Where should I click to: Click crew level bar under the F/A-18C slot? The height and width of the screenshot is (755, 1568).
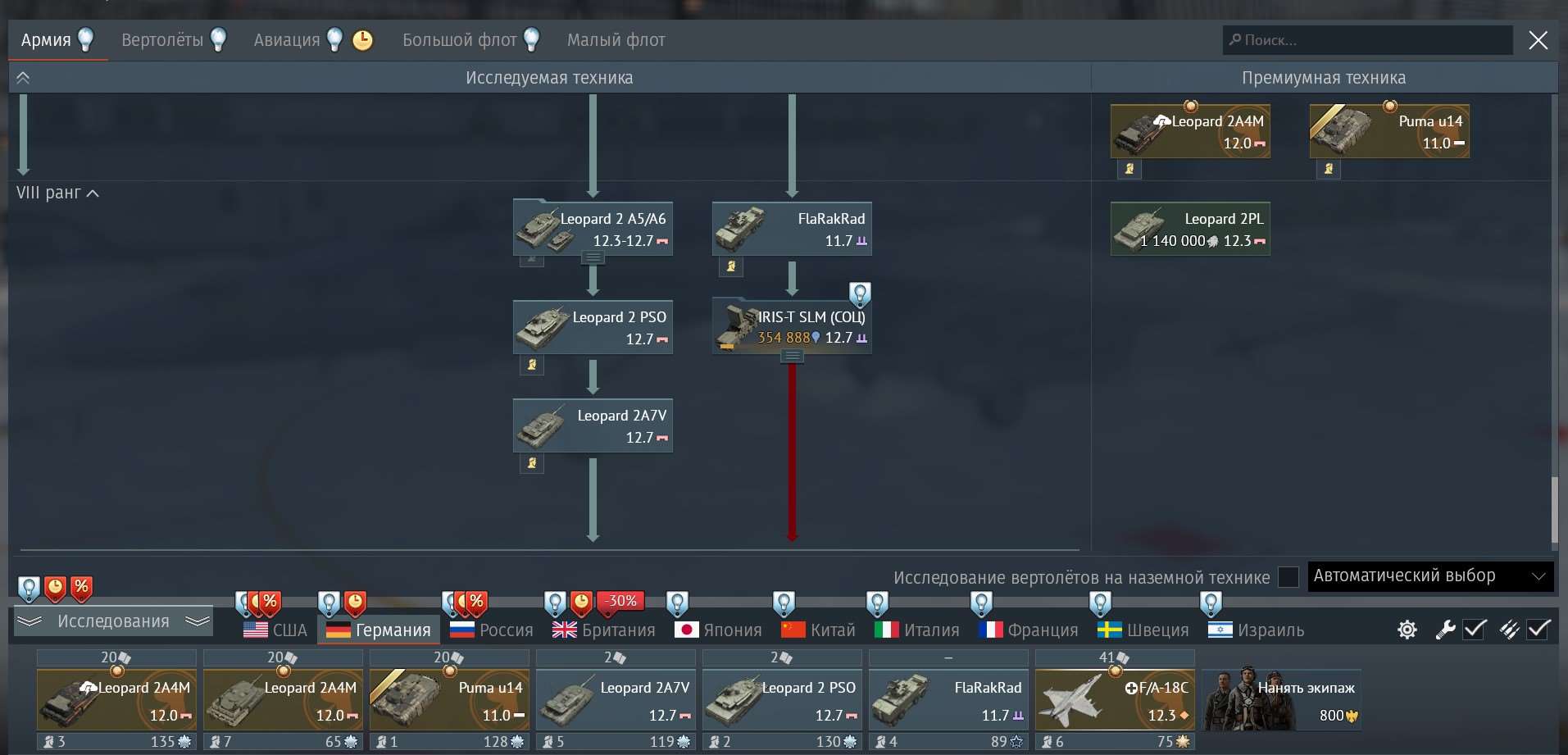pyautogui.click(x=1115, y=741)
